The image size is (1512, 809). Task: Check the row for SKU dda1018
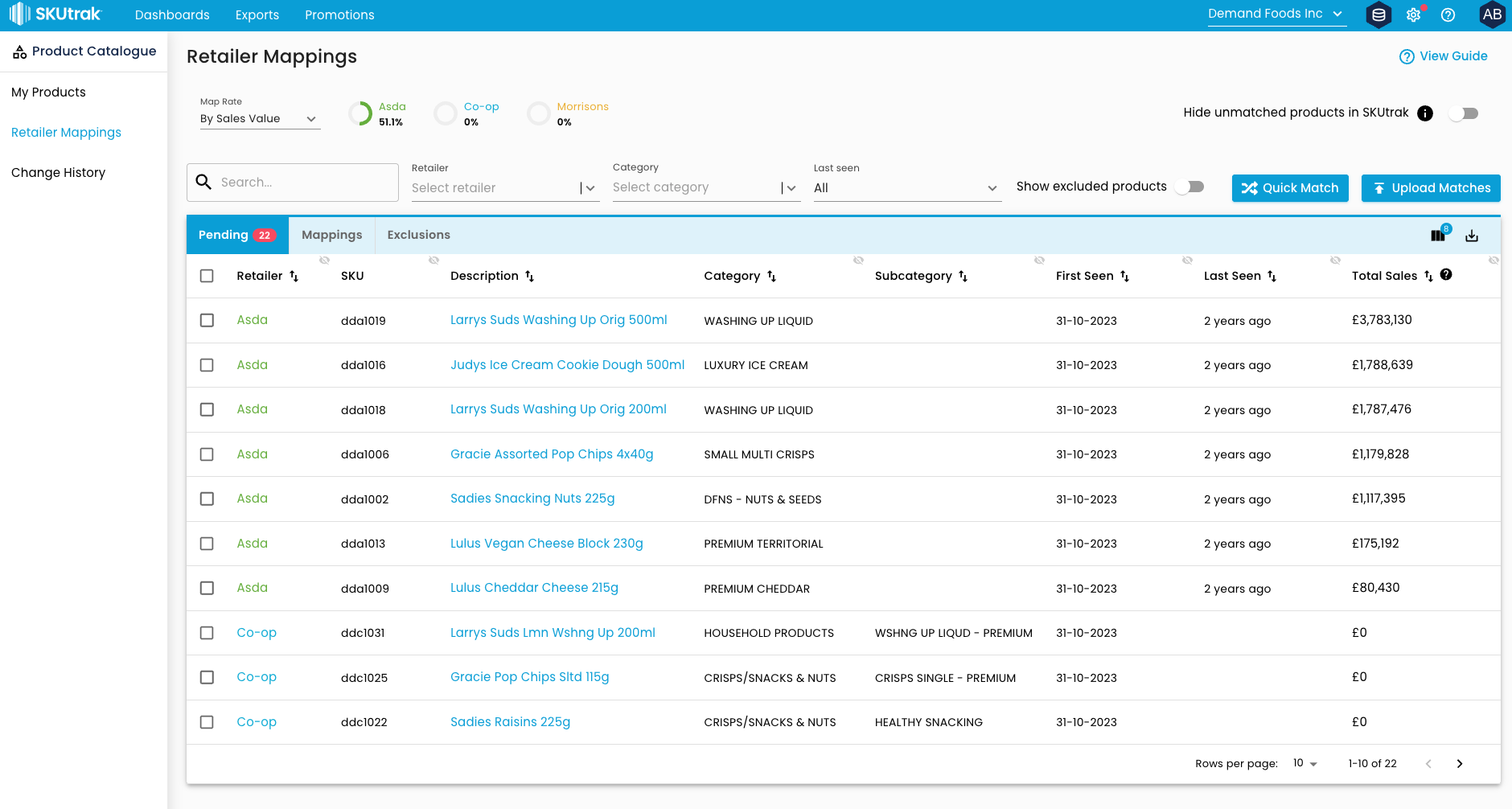(x=207, y=409)
